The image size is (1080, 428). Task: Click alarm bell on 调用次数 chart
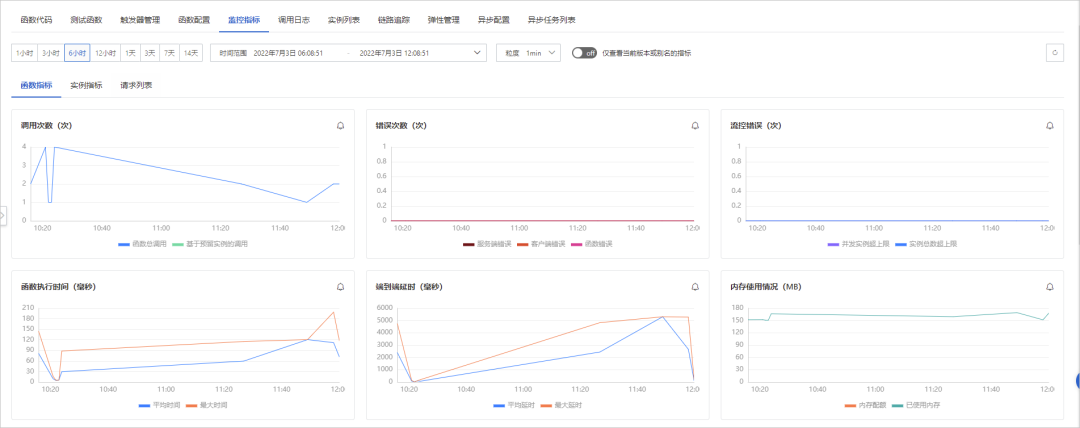340,126
